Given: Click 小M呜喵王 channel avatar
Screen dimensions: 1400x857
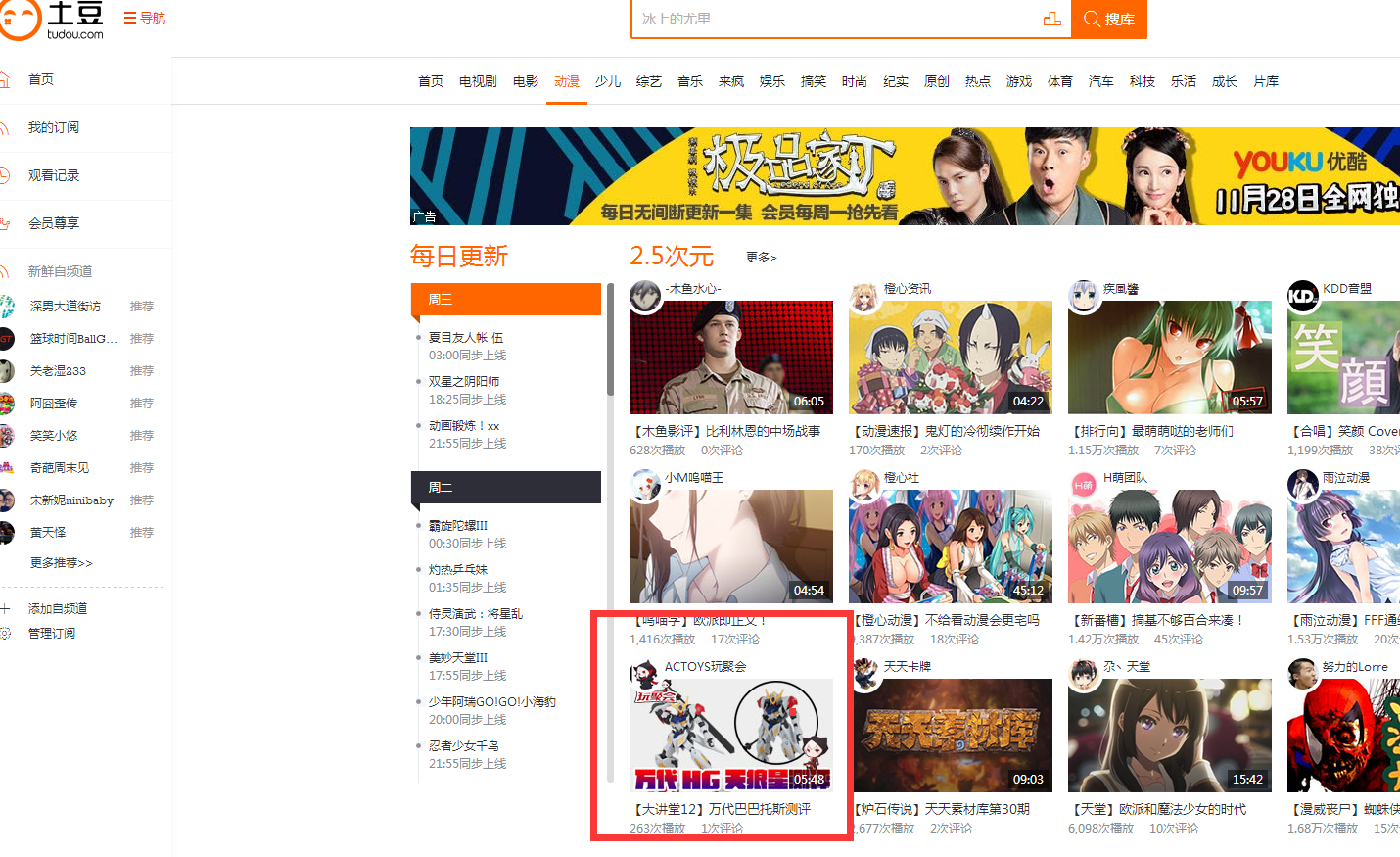Looking at the screenshot, I should 645,486.
